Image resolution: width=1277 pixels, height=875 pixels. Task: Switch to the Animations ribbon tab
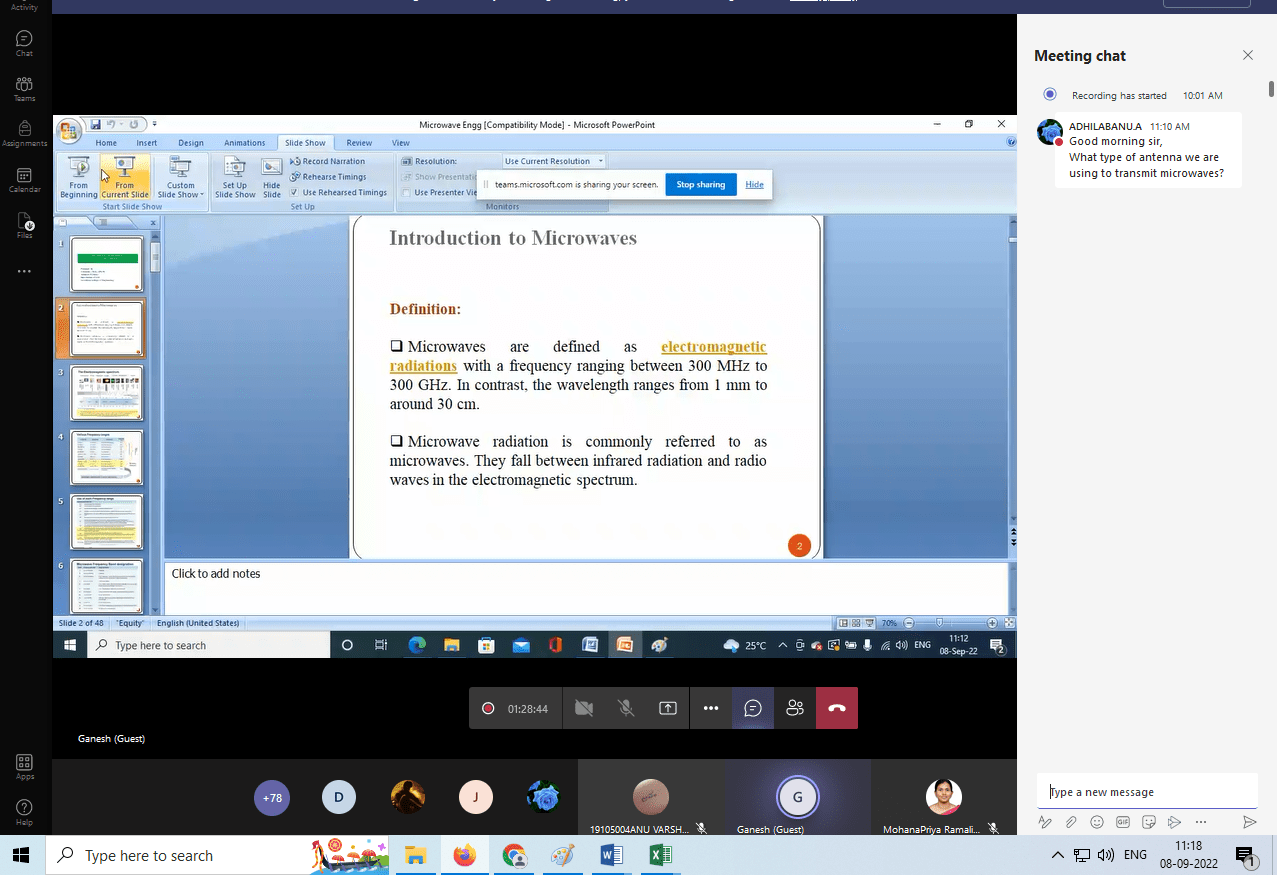(x=244, y=143)
